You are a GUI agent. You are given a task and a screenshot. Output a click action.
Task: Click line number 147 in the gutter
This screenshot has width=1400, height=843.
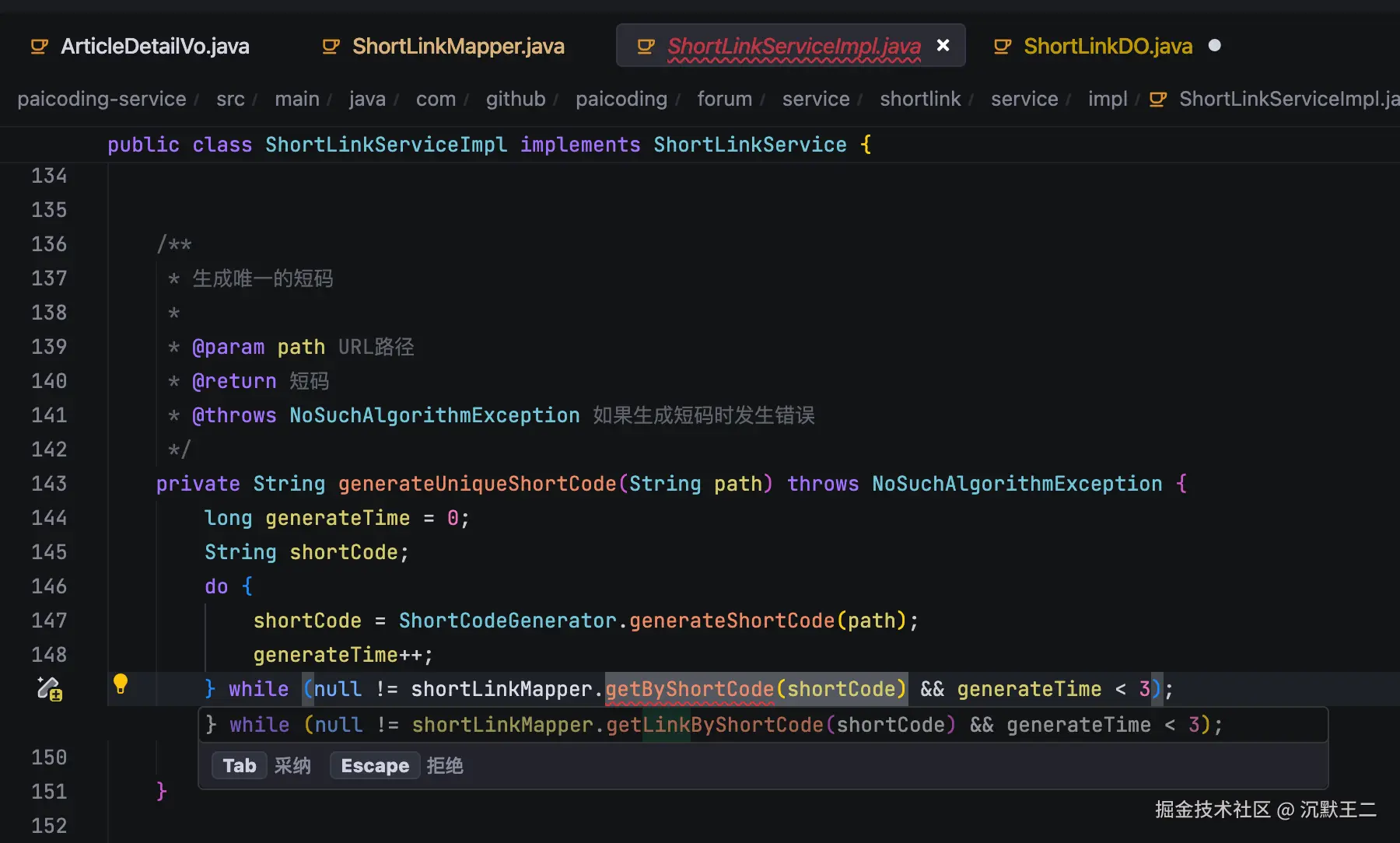pyautogui.click(x=49, y=621)
